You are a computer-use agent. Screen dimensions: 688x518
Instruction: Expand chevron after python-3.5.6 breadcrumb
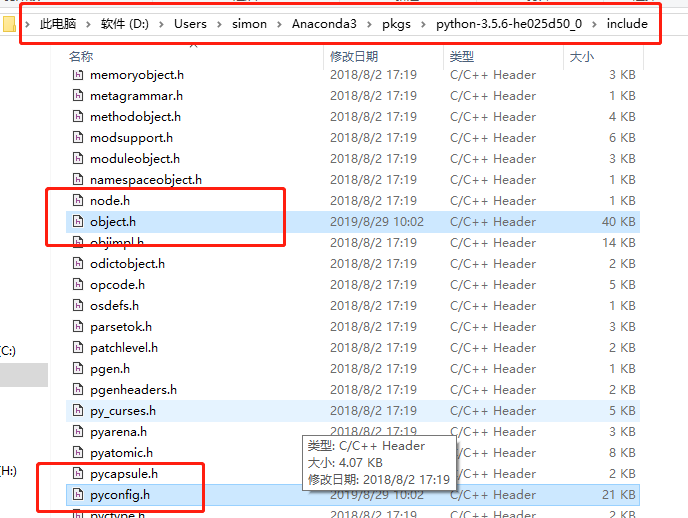click(594, 24)
